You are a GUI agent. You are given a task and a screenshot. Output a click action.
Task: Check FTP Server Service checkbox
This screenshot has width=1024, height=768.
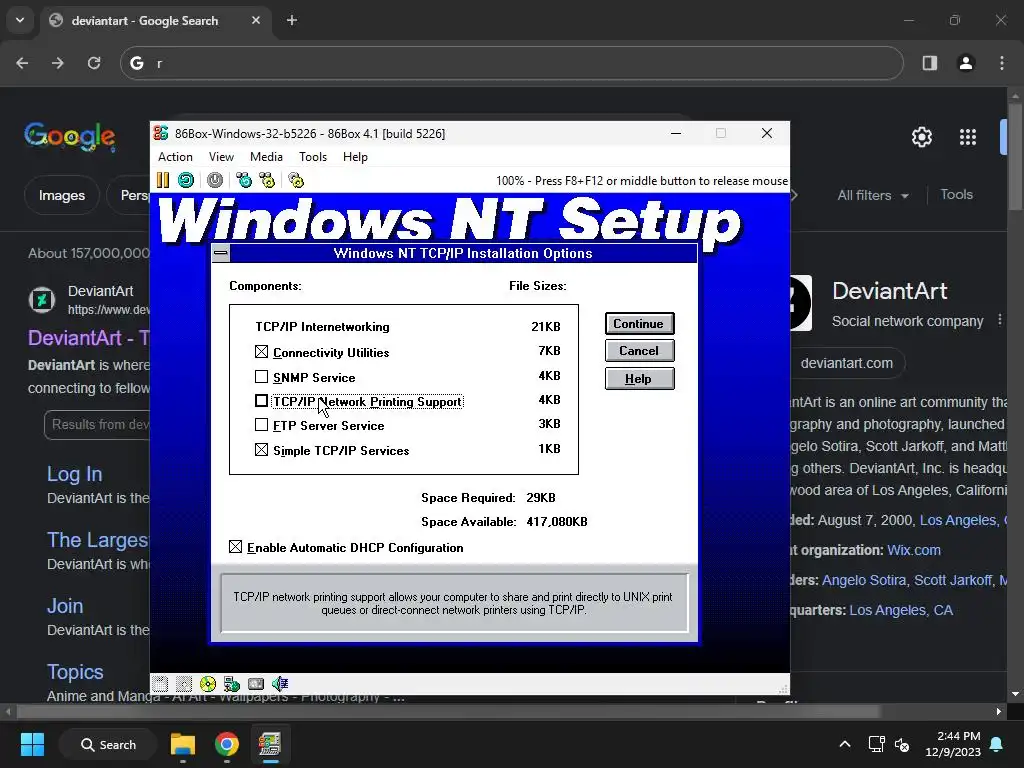[261, 425]
